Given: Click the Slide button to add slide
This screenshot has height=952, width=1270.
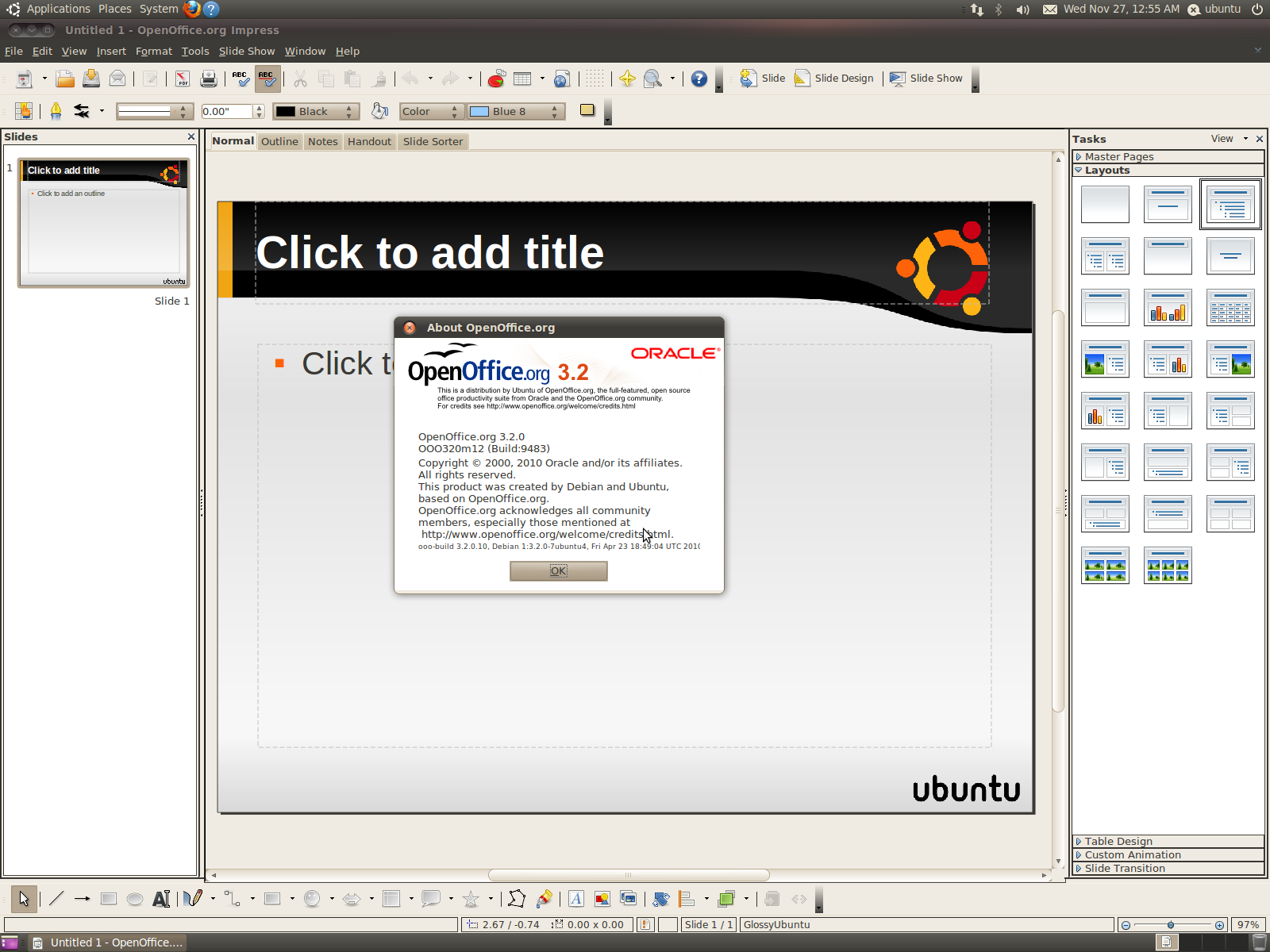Looking at the screenshot, I should pos(763,79).
